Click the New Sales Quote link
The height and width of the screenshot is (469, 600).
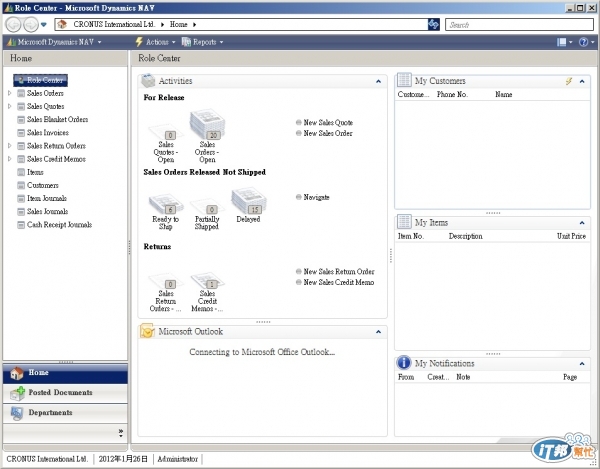pos(324,123)
